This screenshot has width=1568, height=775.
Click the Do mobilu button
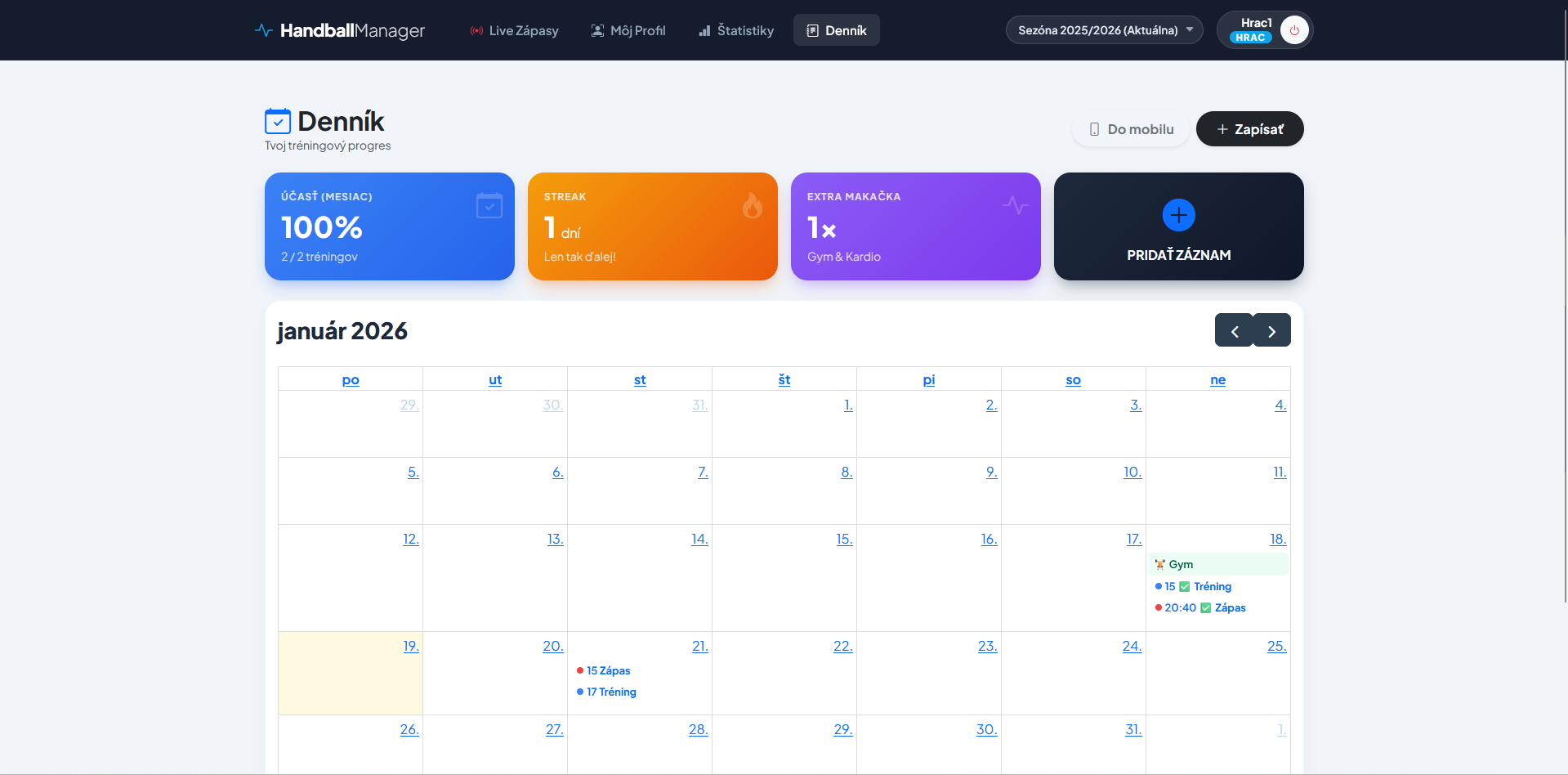1131,129
